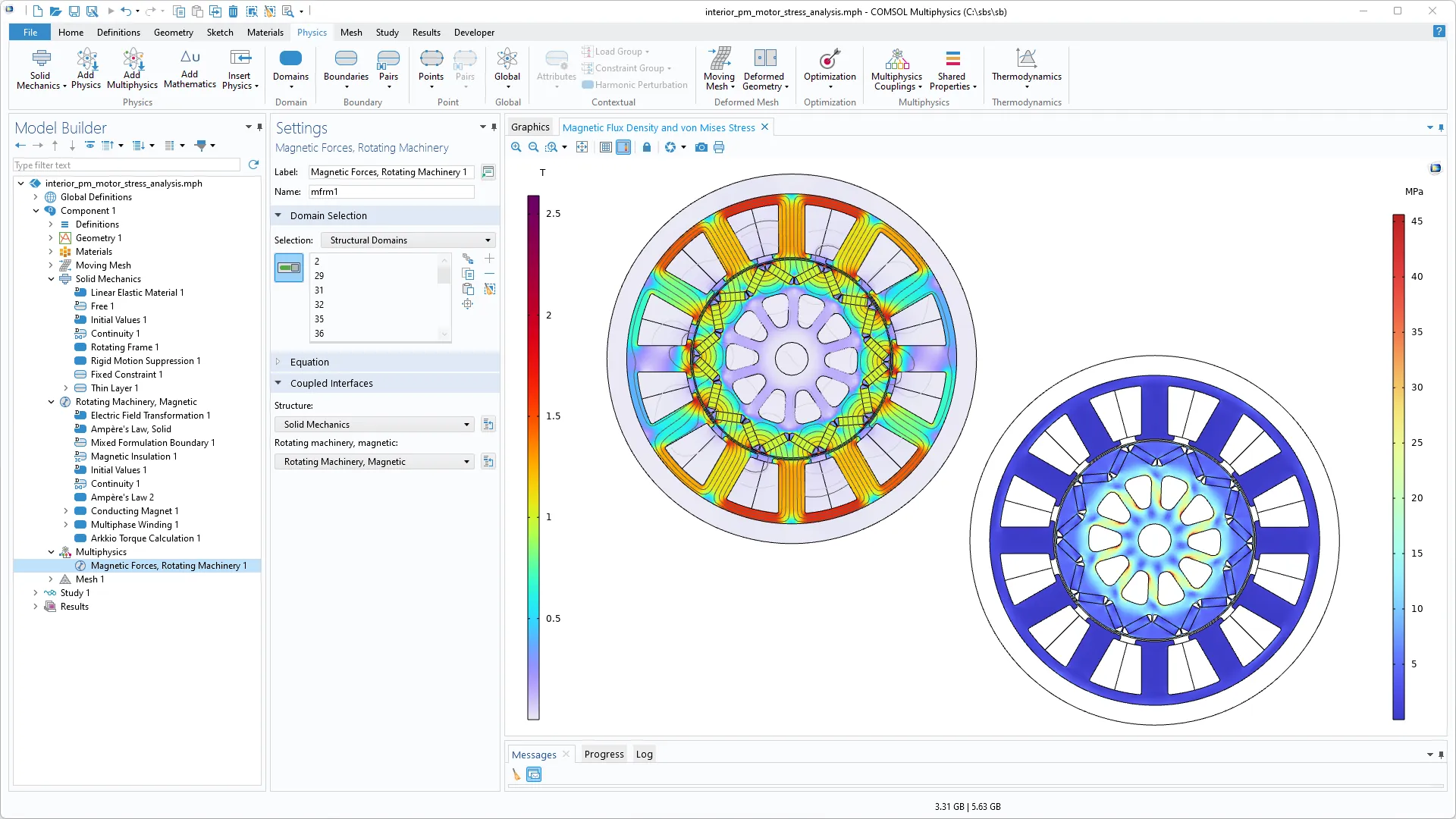Switch to the Graphics tab
Viewport: 1456px width, 819px height.
coord(530,127)
